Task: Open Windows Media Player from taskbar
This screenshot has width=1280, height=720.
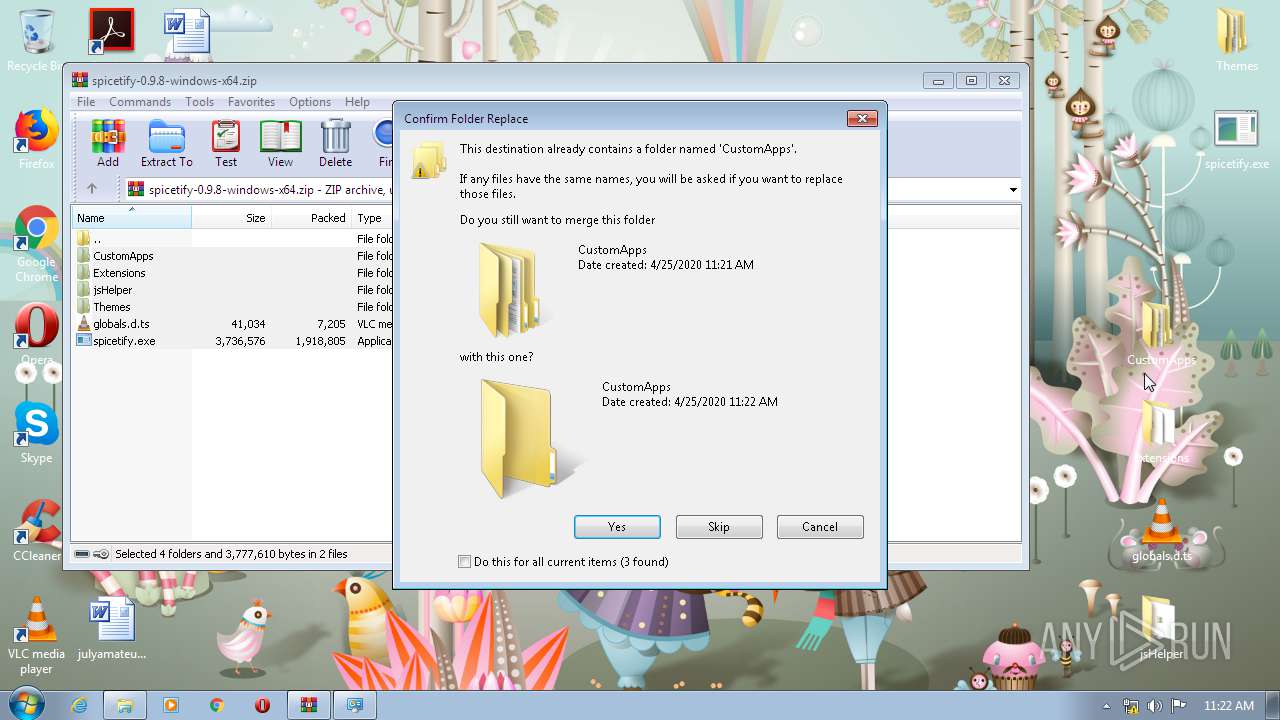Action: [x=170, y=705]
